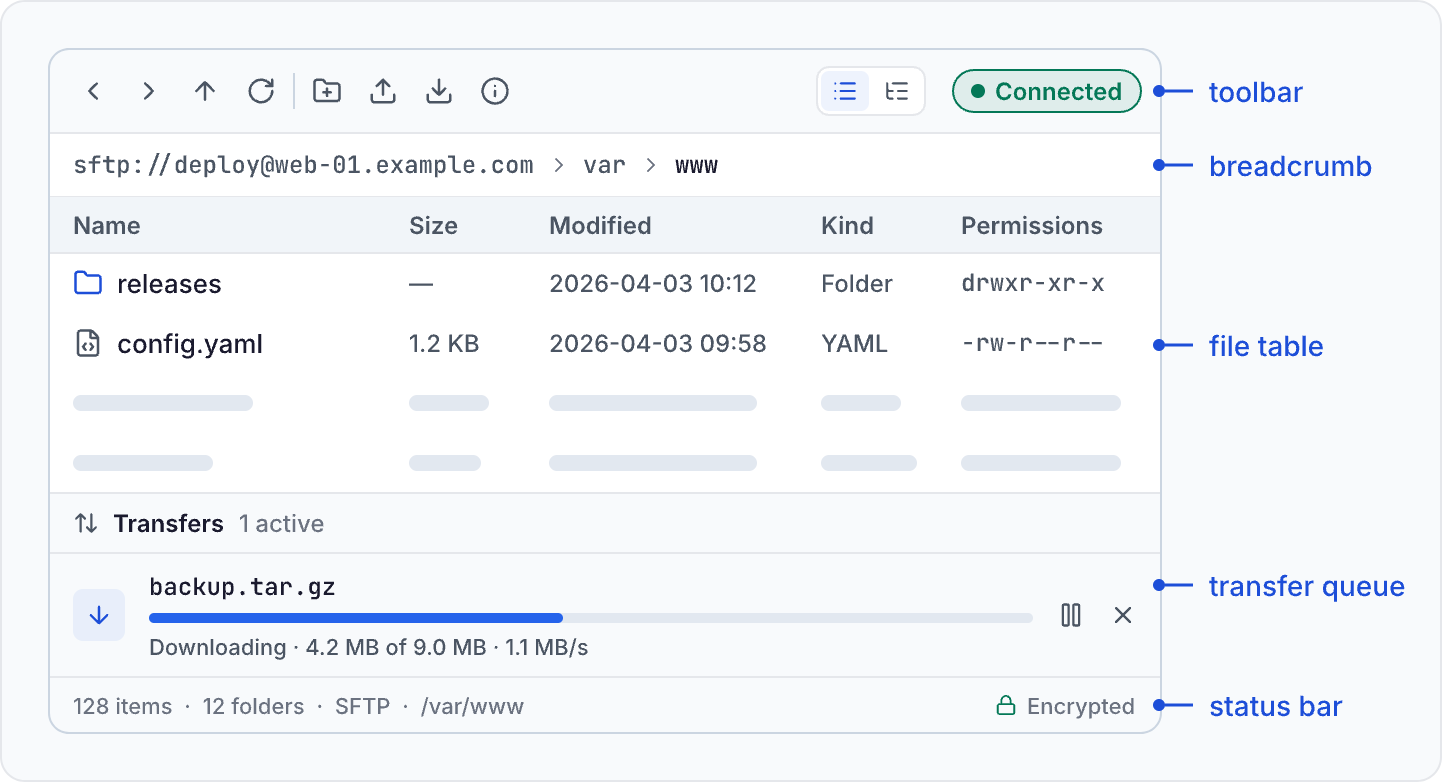This screenshot has width=1442, height=782.
Task: Open the info panel icon
Action: (495, 92)
